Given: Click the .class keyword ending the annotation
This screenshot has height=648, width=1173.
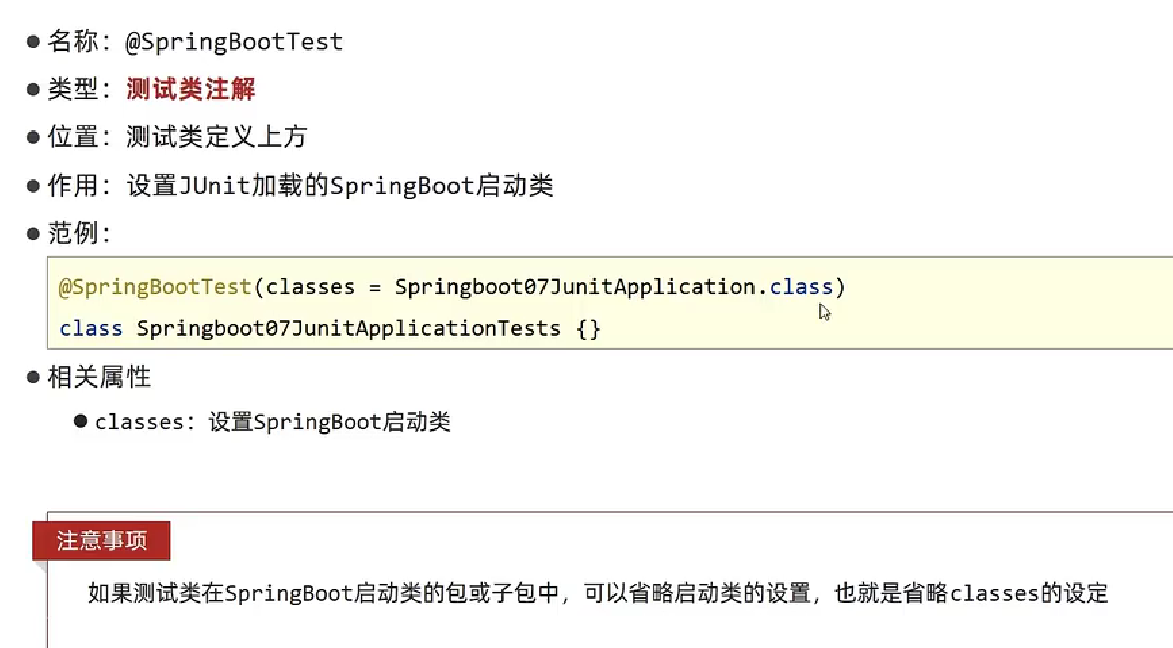Looking at the screenshot, I should pyautogui.click(x=799, y=288).
